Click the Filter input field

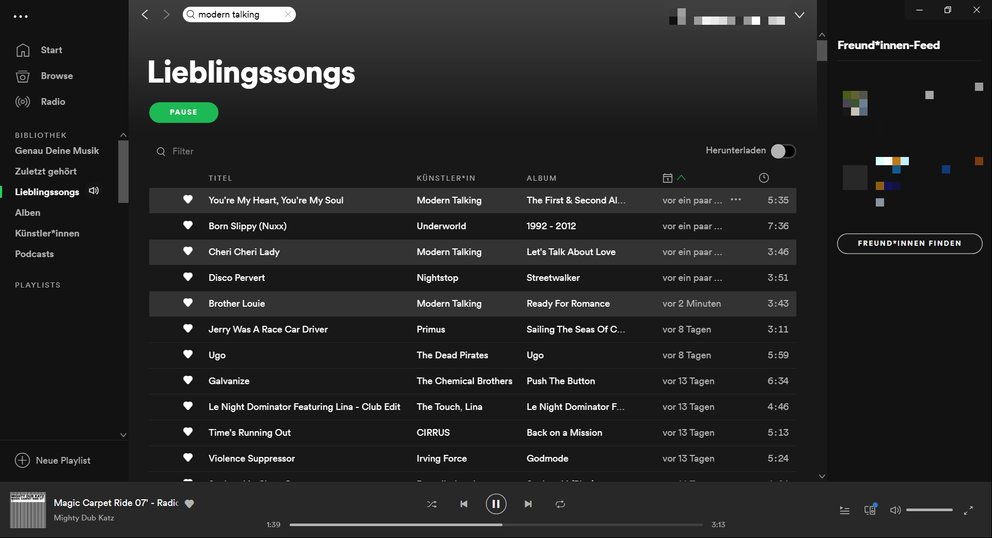pyautogui.click(x=183, y=151)
